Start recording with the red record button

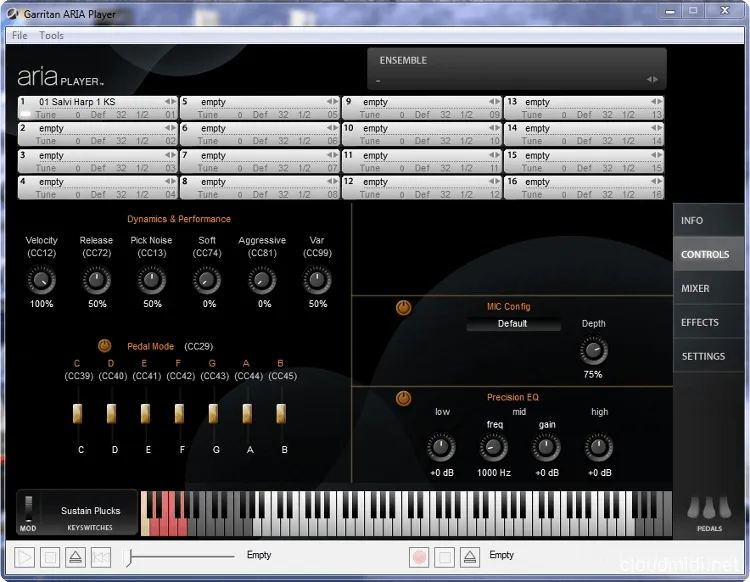[419, 558]
